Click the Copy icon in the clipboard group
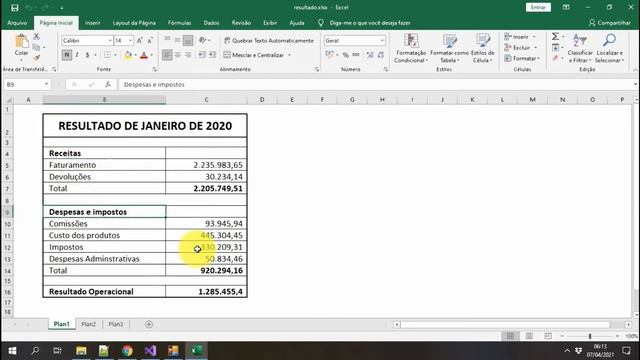Viewport: 640px width, 360px height. pyautogui.click(x=36, y=47)
